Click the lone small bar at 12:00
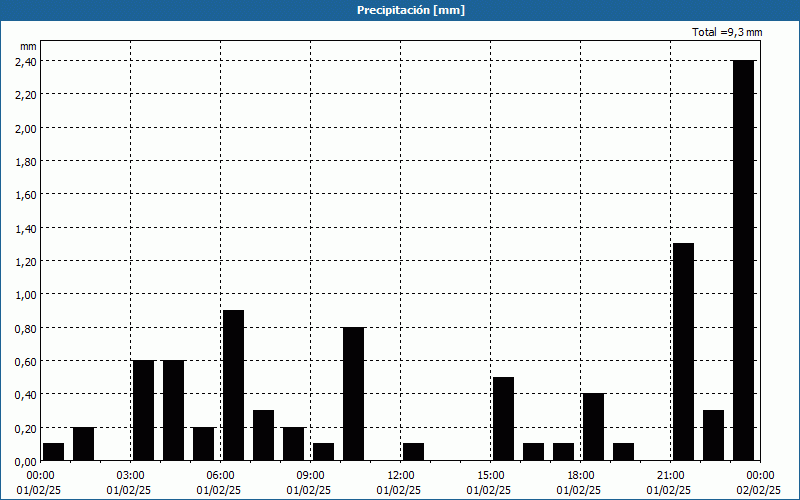 pos(413,452)
